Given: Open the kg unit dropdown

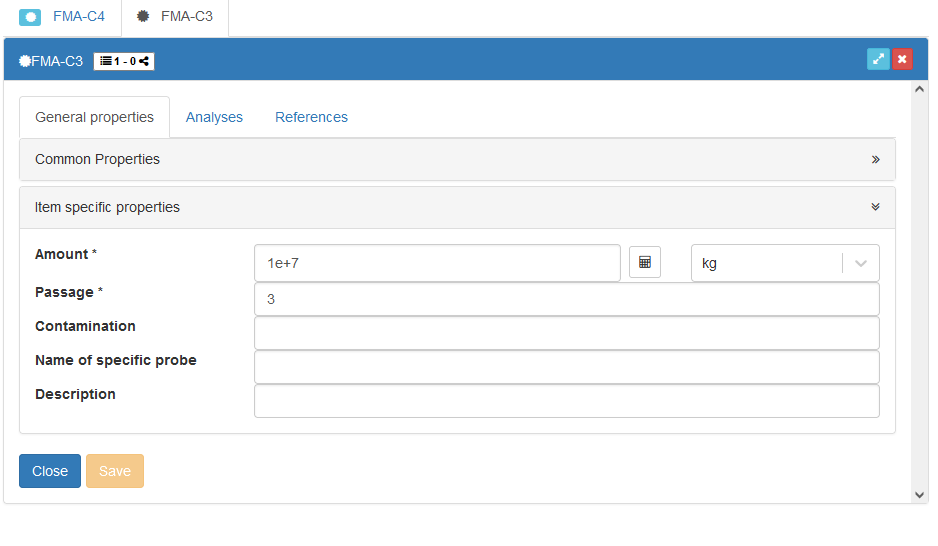Looking at the screenshot, I should tap(861, 263).
